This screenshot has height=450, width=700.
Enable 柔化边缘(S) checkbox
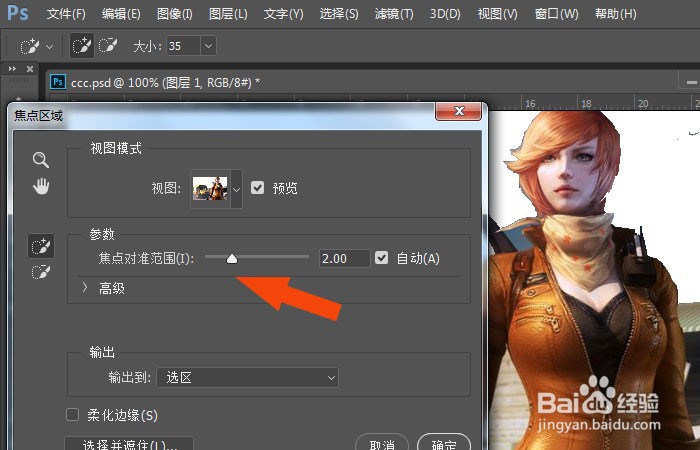72,415
